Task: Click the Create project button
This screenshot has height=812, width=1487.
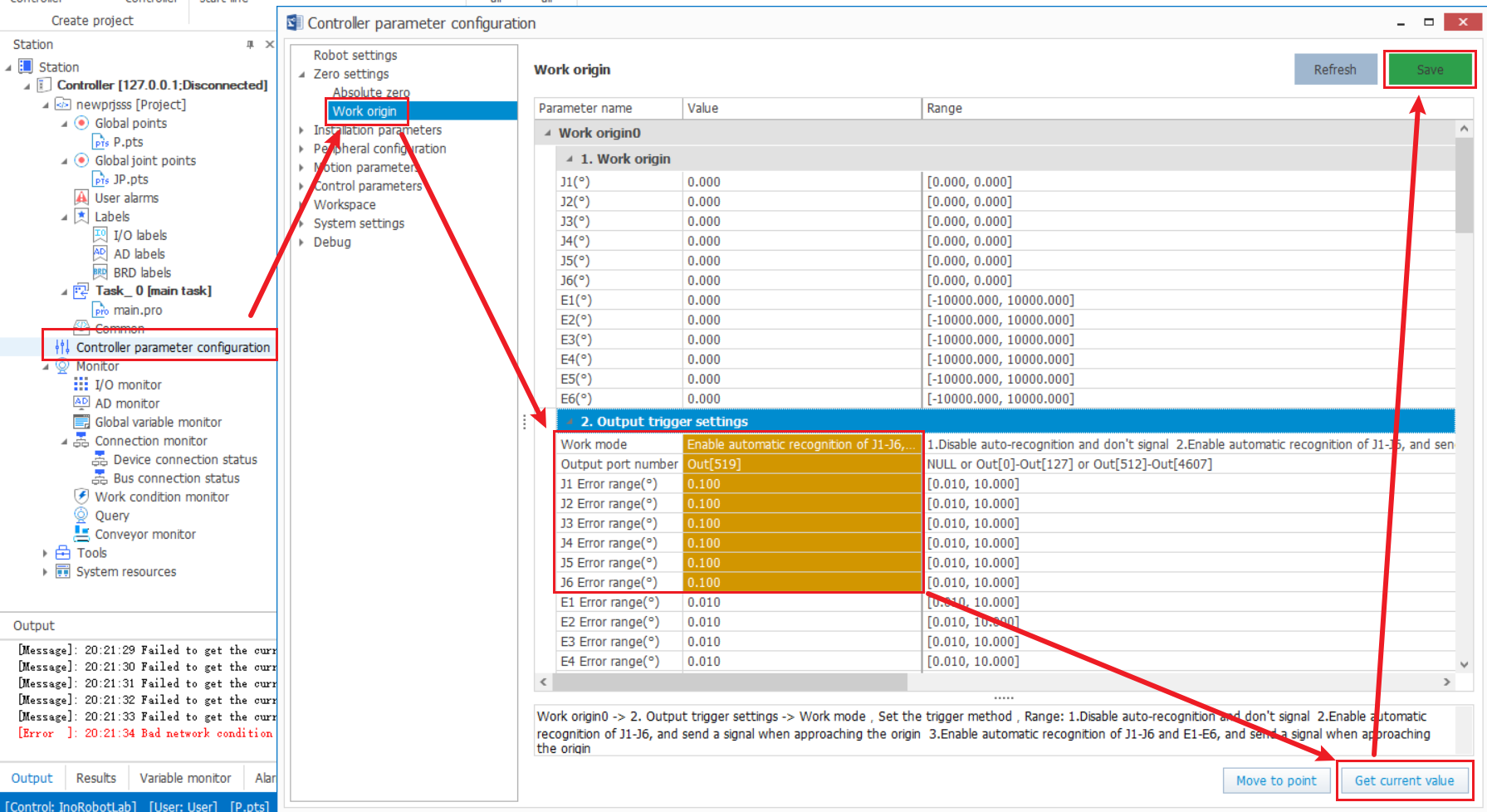Action: tap(92, 20)
